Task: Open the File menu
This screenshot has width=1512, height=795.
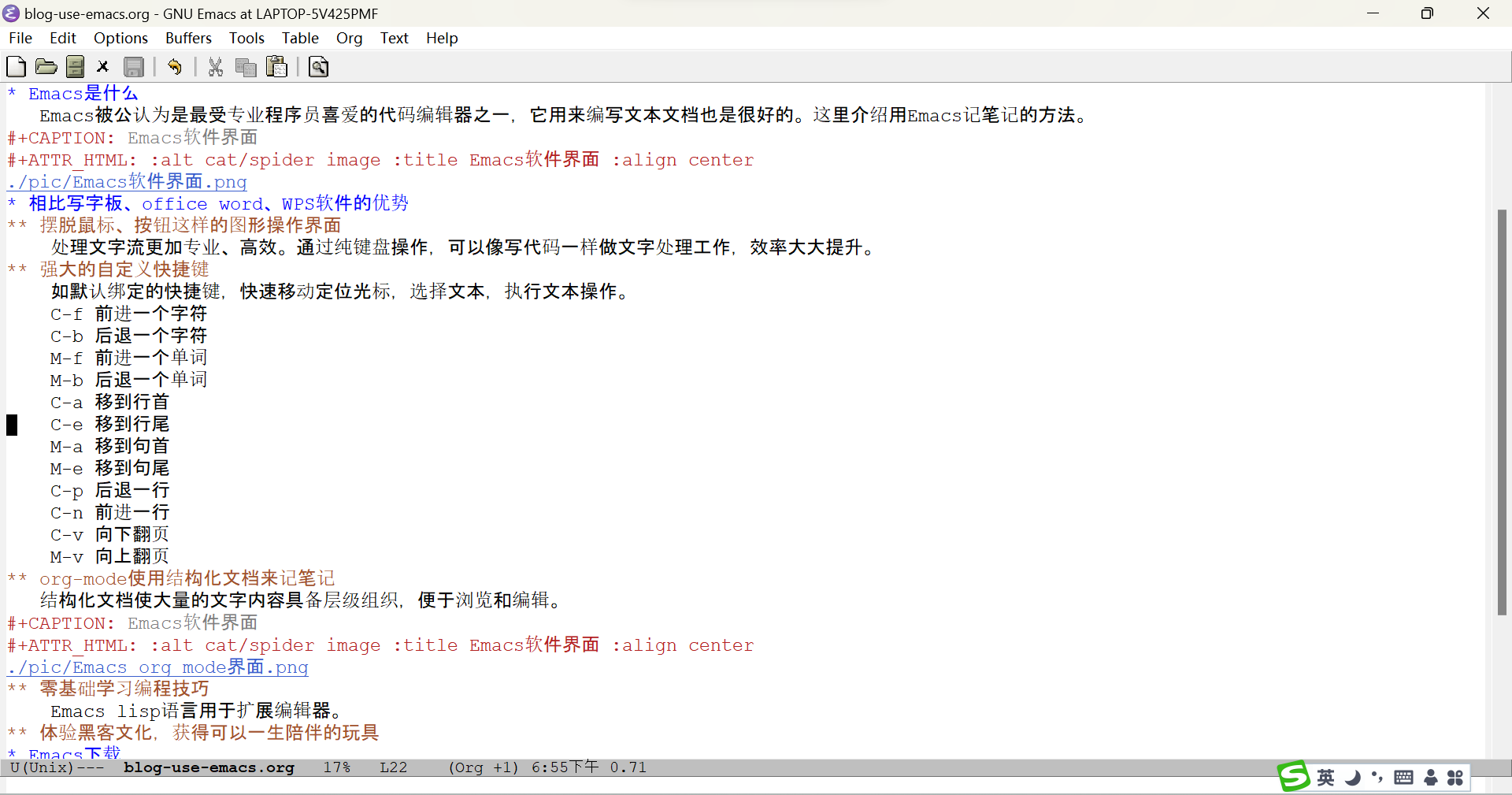Action: [20, 38]
